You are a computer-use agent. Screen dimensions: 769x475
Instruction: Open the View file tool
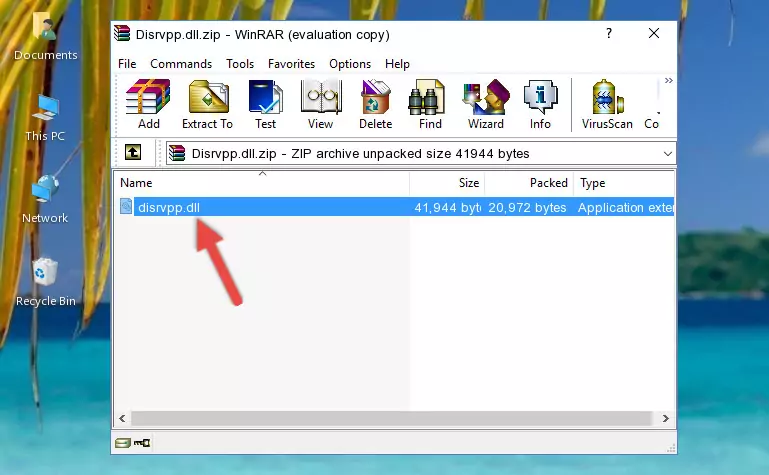click(x=321, y=104)
